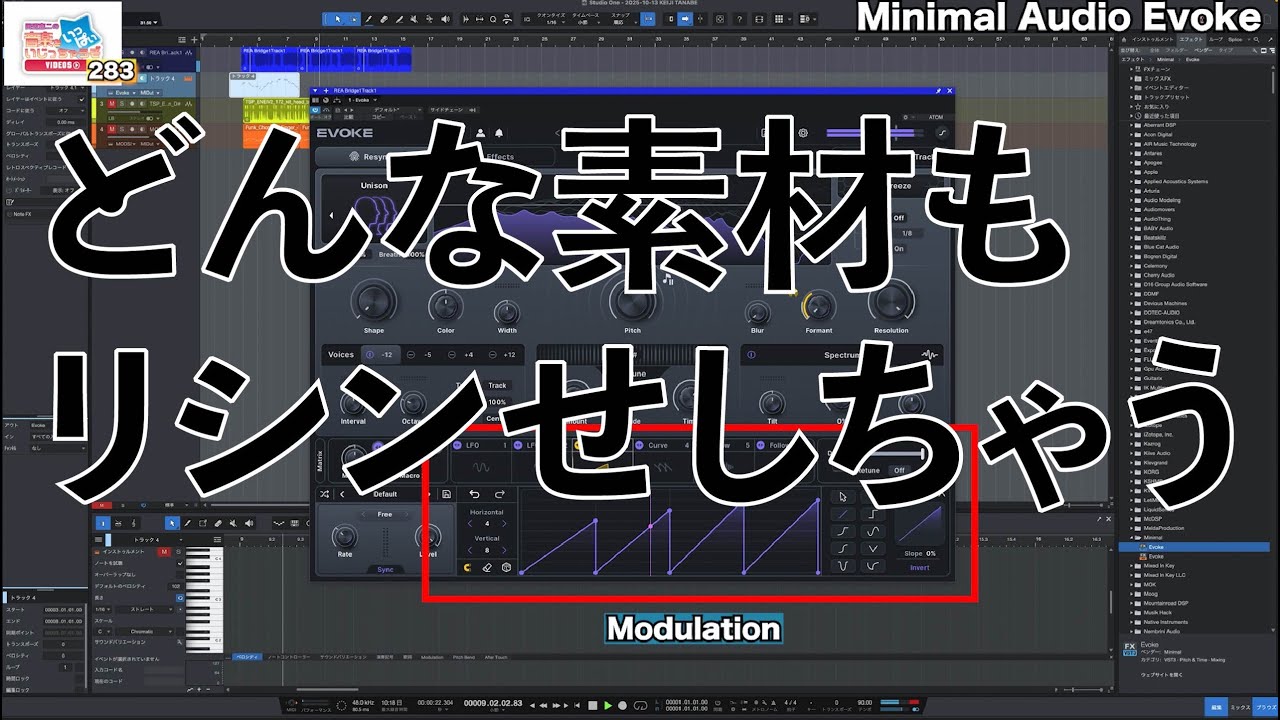Select the pointer tool in the curve shape palette
This screenshot has height=720, width=1280.
tap(843, 496)
